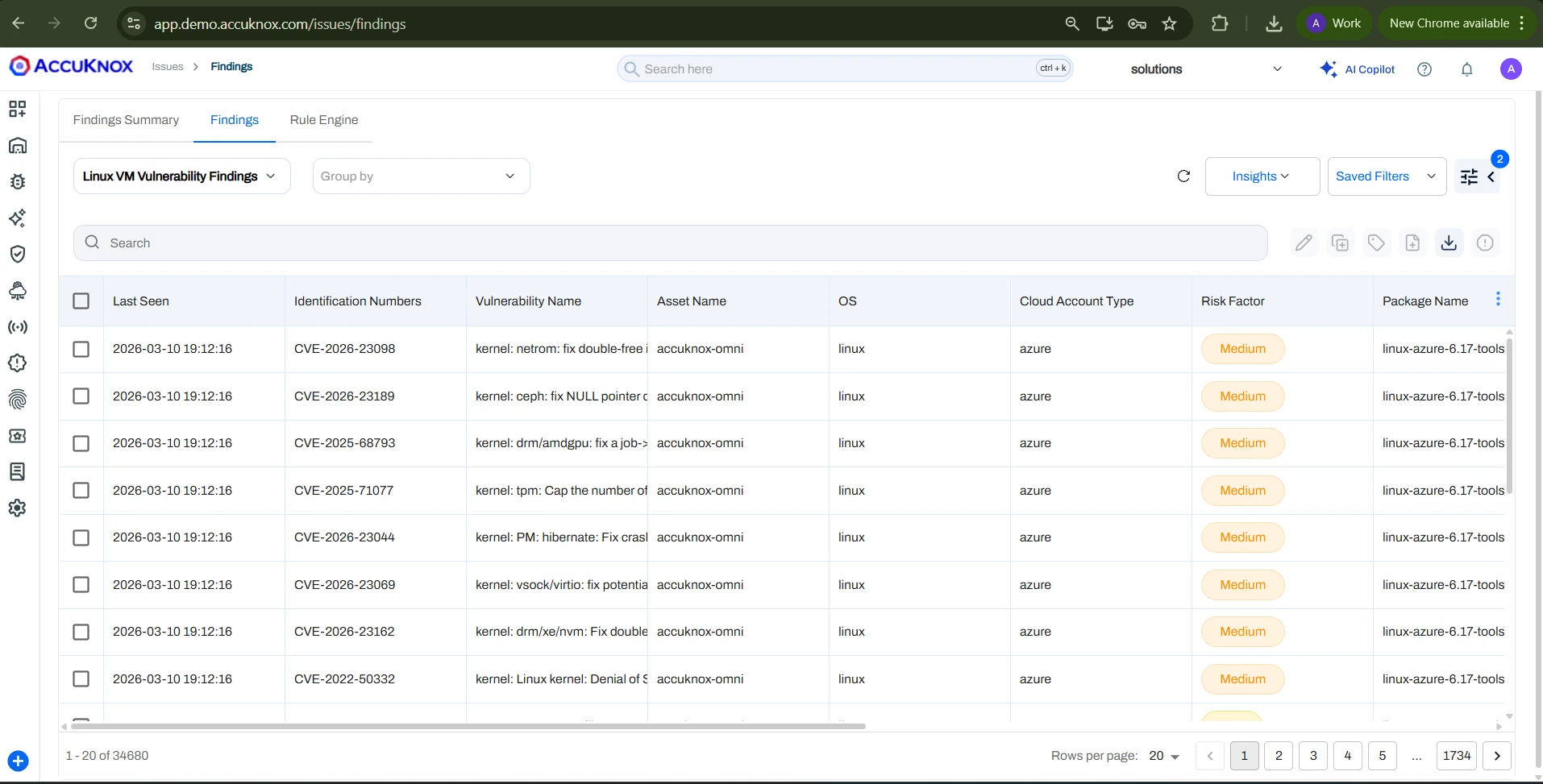Switch to the Findings Summary tab

point(126,119)
